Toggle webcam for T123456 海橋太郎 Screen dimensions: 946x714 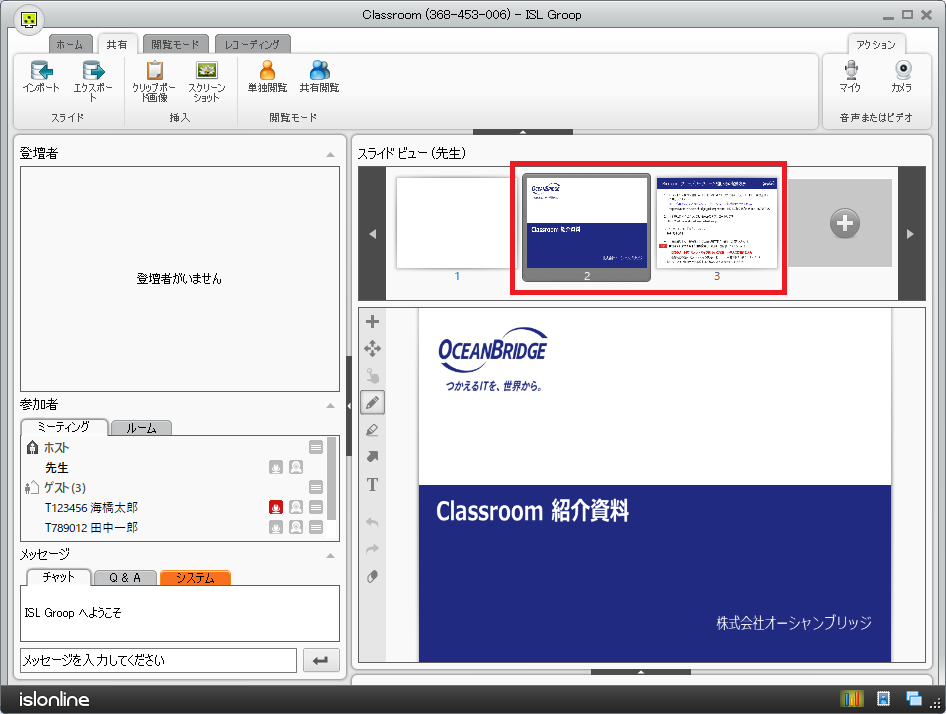tap(296, 507)
